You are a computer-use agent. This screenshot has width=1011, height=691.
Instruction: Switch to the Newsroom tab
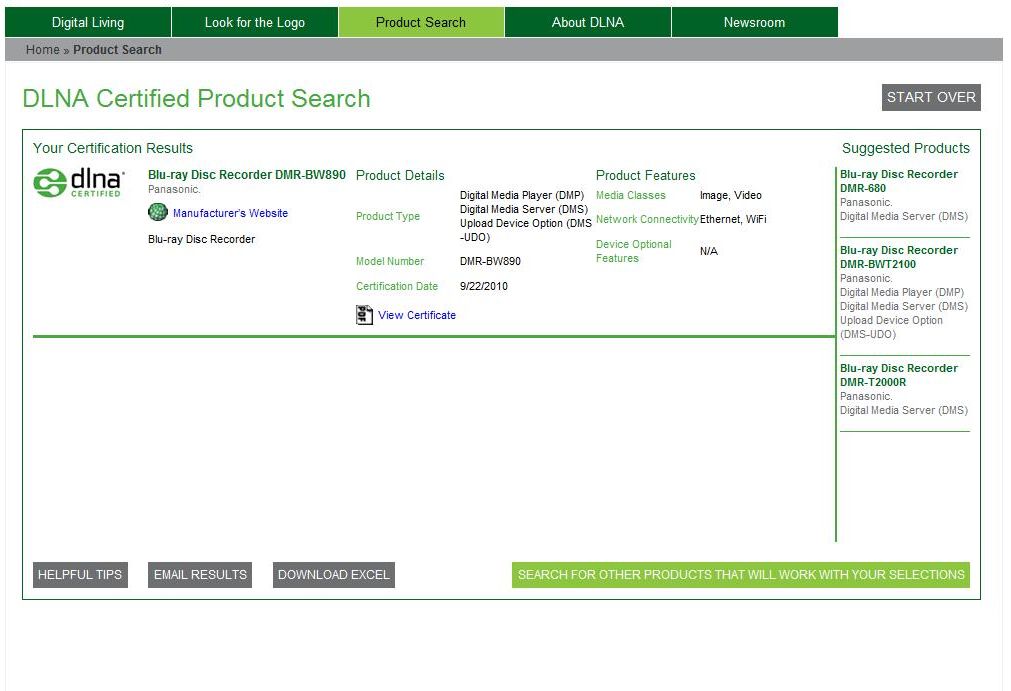point(754,22)
